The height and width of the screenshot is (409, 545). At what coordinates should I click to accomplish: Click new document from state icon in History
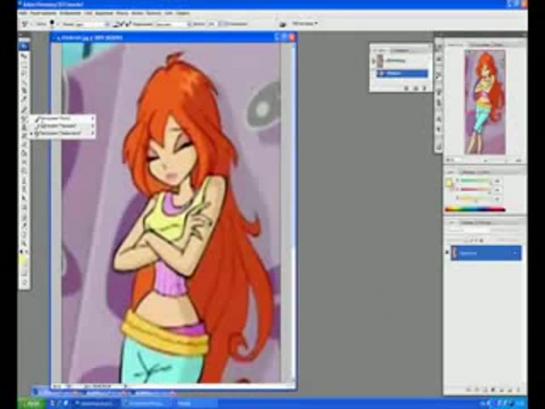[x=406, y=88]
